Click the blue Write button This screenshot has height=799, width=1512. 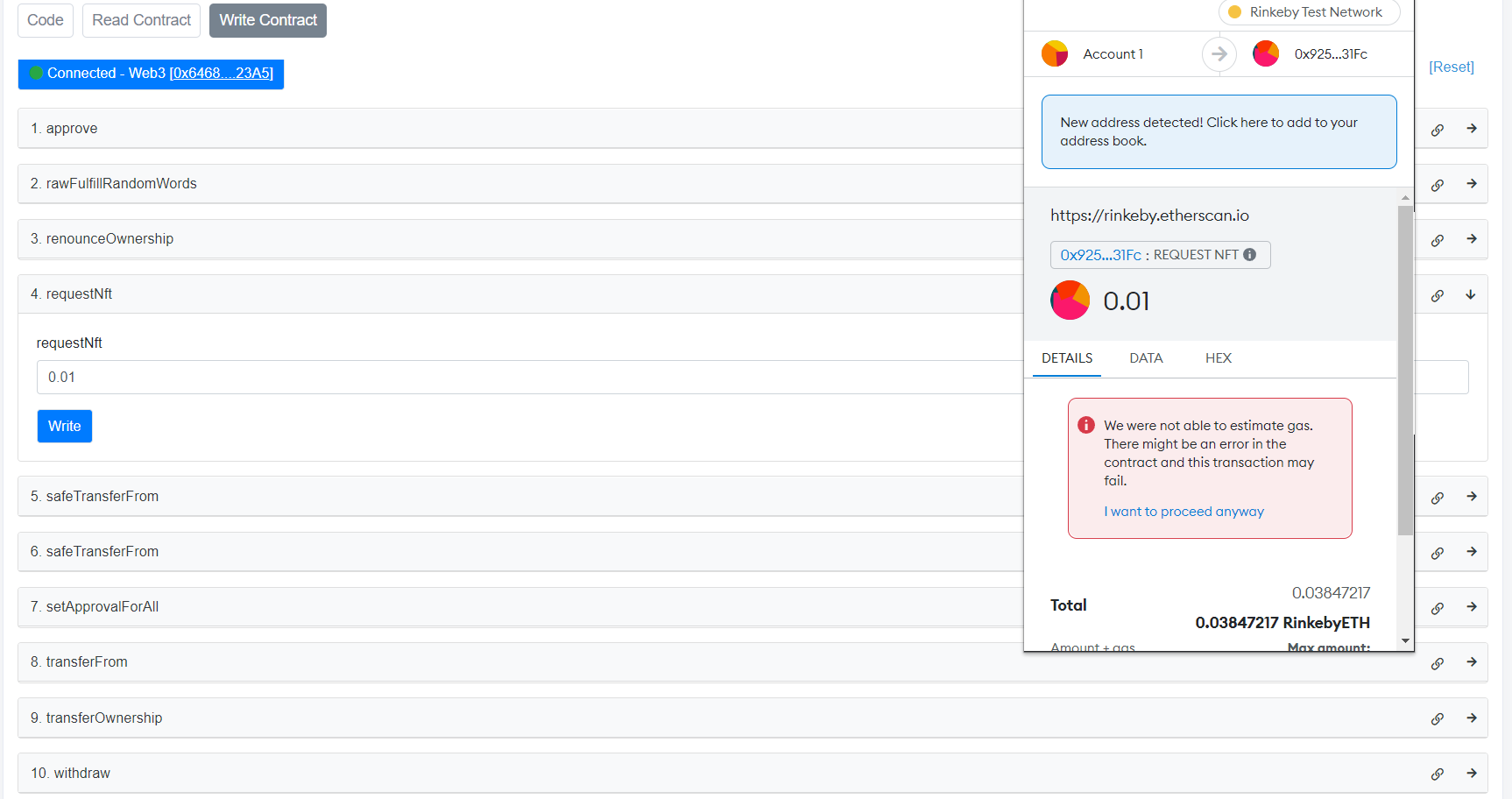[x=65, y=426]
